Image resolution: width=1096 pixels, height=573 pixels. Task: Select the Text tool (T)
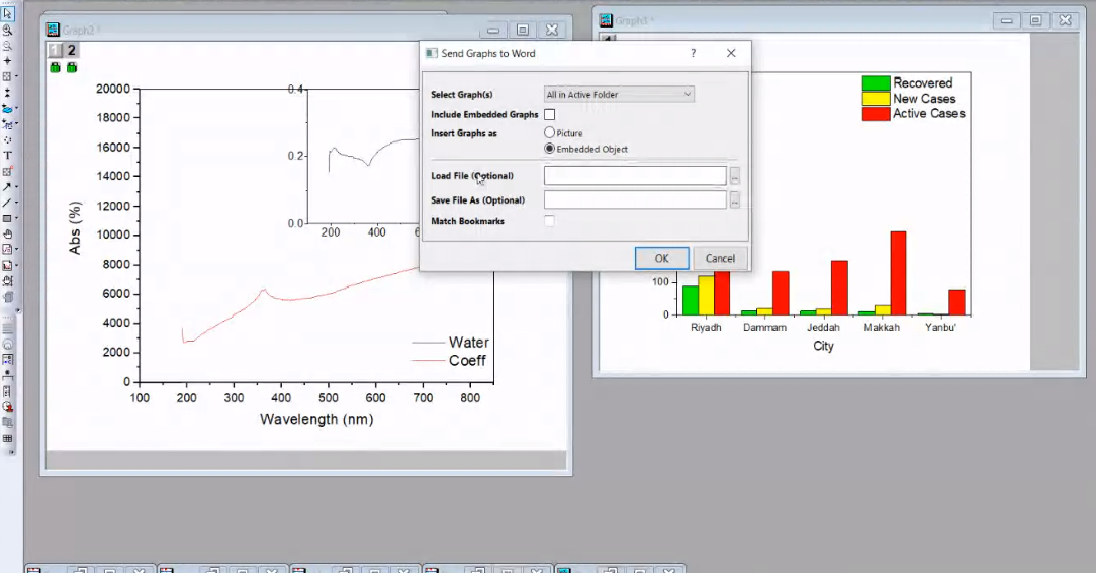coord(7,155)
